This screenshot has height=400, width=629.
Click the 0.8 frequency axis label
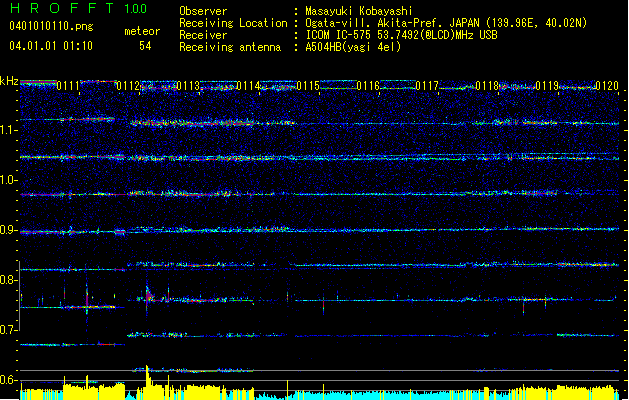[x=9, y=280]
